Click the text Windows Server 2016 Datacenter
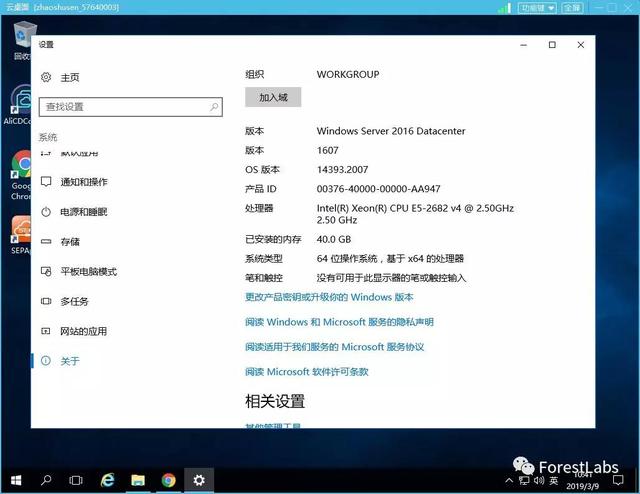 coord(391,131)
